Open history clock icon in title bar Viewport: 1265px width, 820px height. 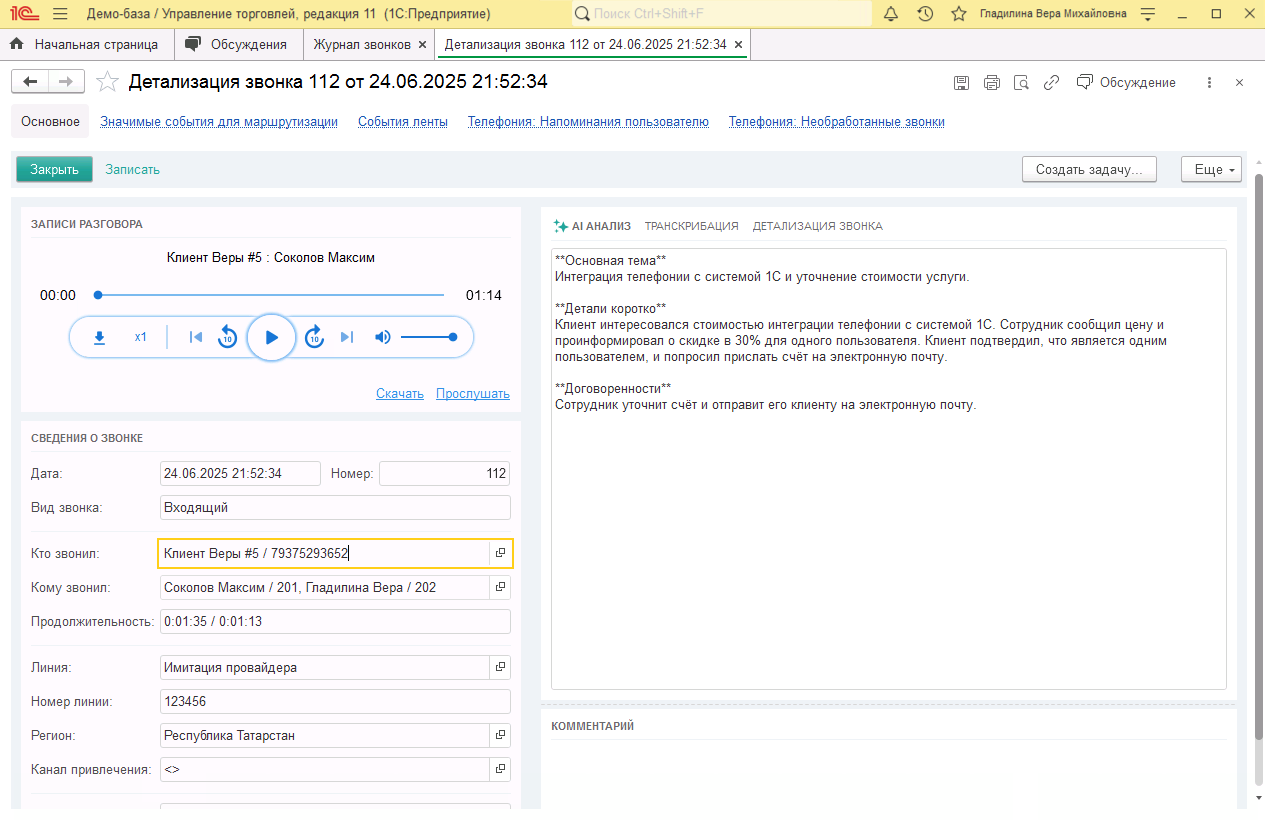point(925,14)
